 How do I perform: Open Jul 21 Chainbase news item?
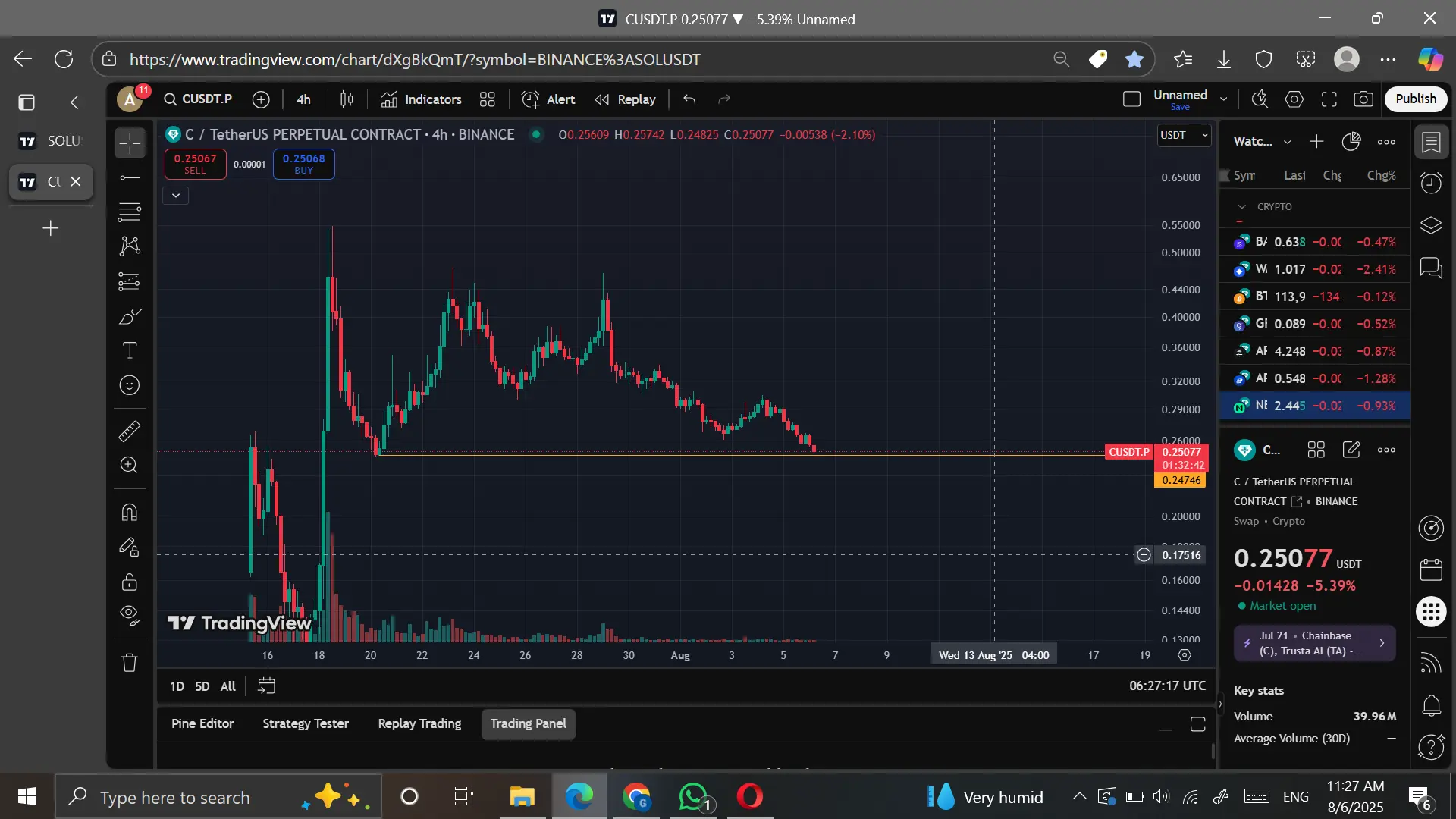(1314, 643)
